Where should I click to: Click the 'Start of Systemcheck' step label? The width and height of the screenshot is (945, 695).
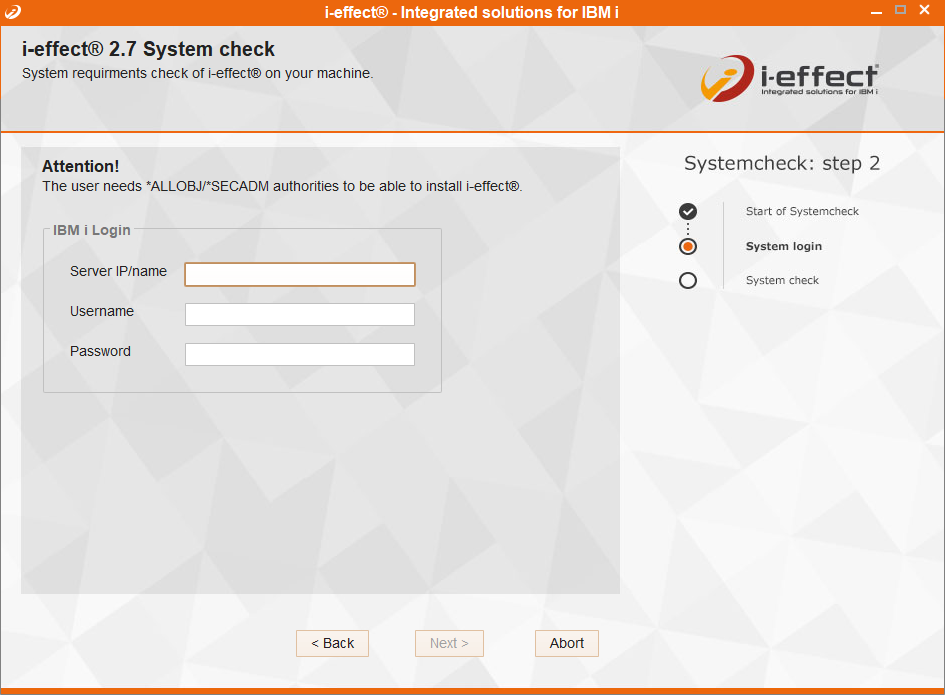point(802,212)
